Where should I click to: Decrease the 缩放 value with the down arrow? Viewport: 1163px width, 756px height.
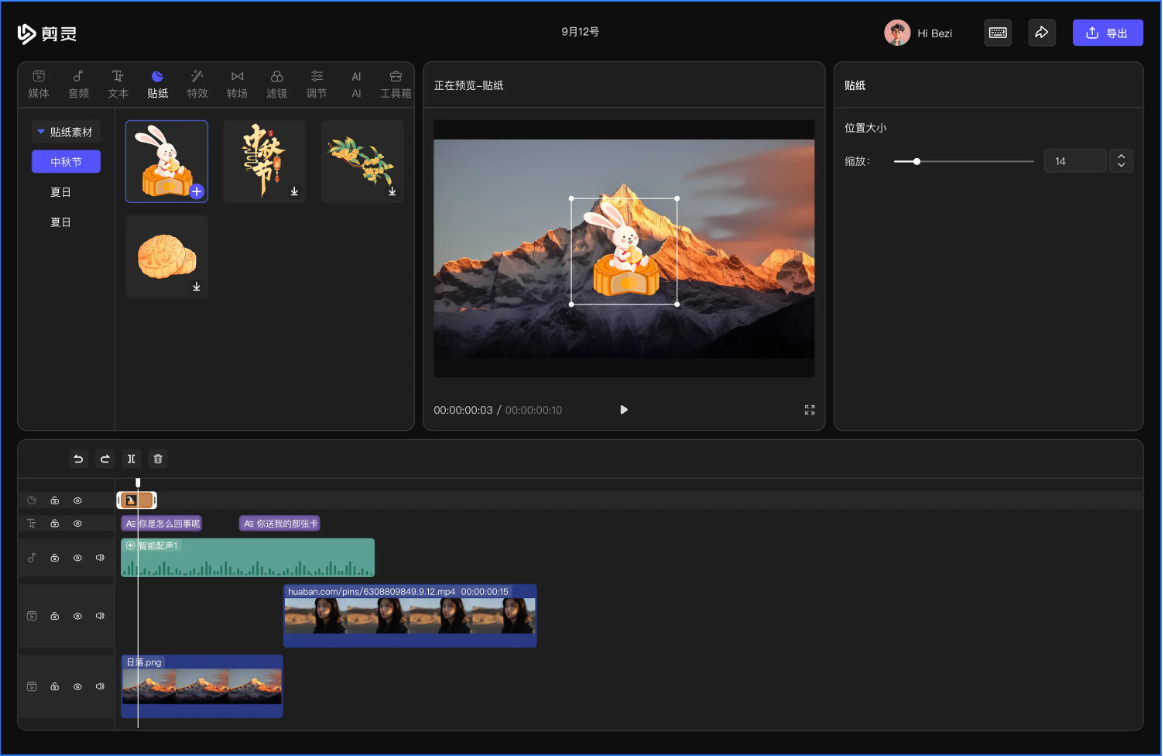pyautogui.click(x=1121, y=166)
